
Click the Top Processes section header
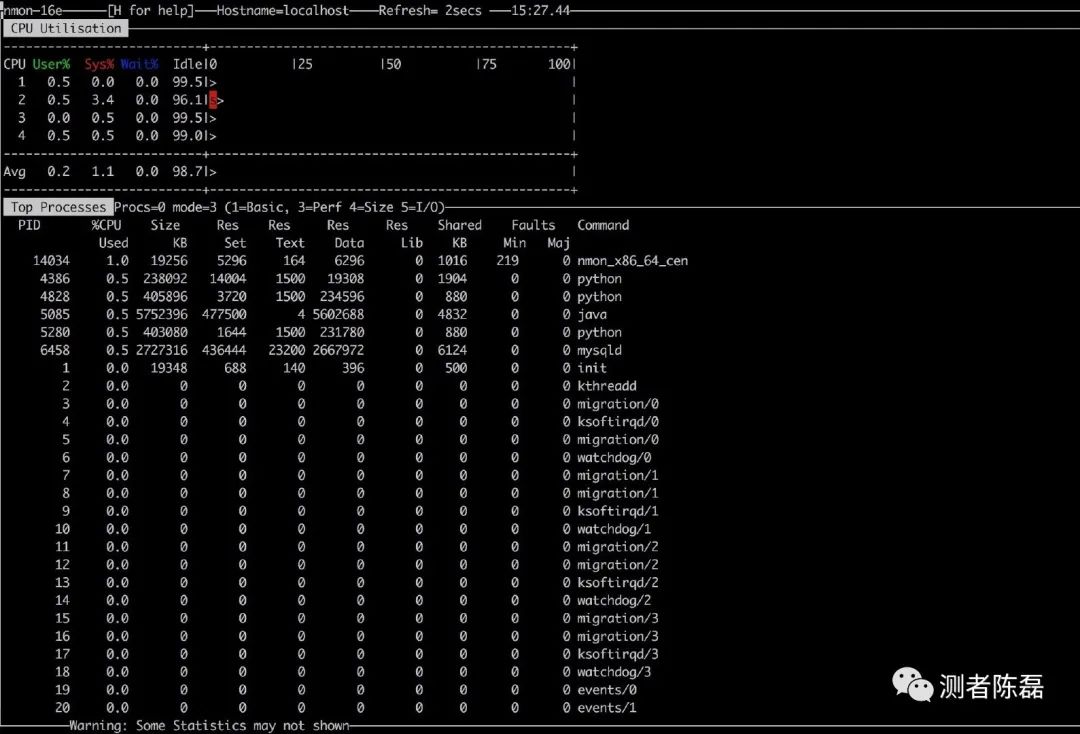tap(59, 207)
